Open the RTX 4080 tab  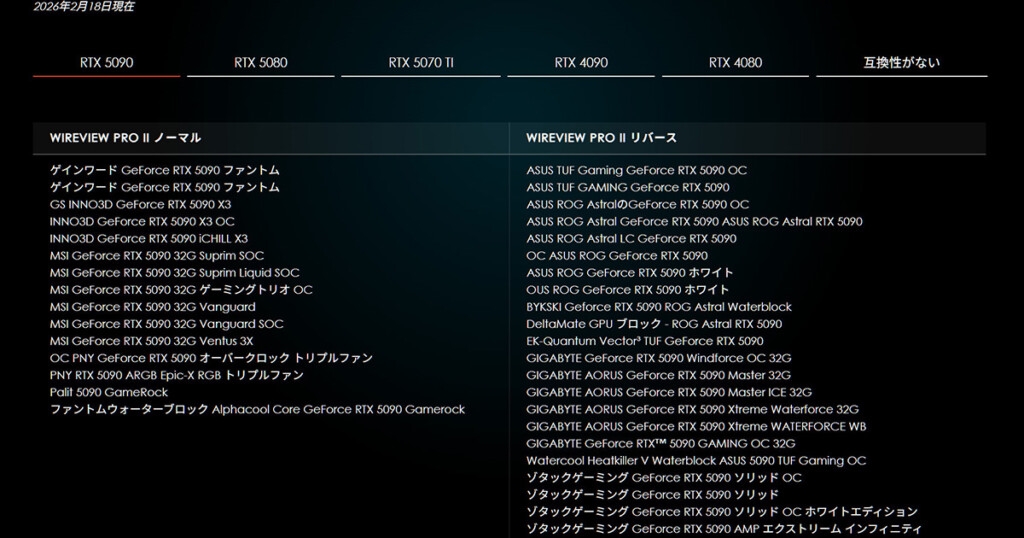coord(735,63)
